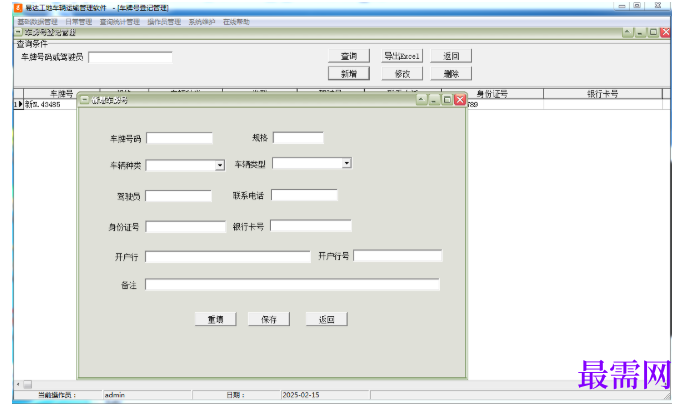Viewport: 690px width, 406px height.
Task: Focus the 规格 input field
Action: [298, 138]
